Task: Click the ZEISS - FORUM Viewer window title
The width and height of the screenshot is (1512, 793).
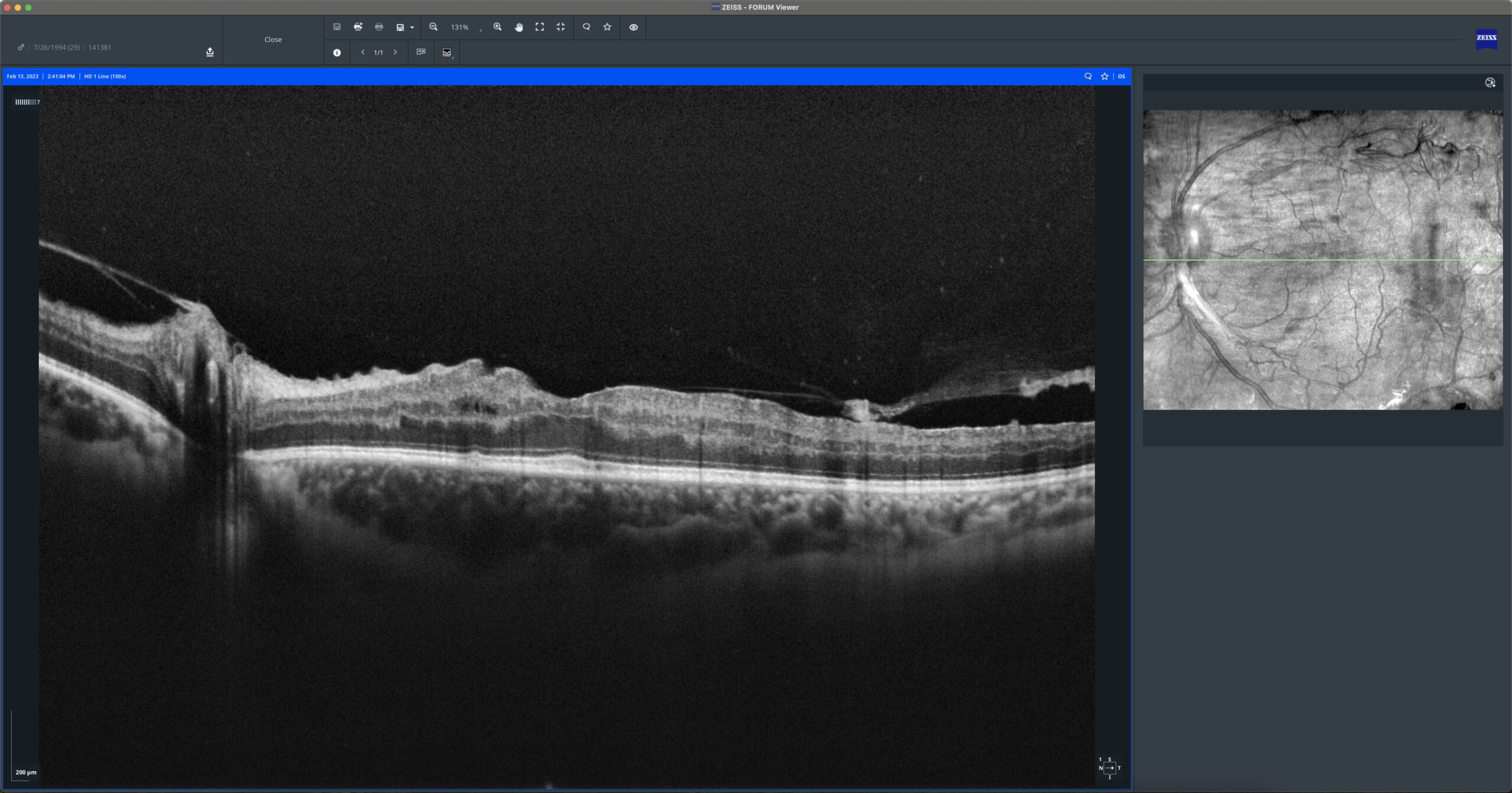Action: [x=760, y=7]
